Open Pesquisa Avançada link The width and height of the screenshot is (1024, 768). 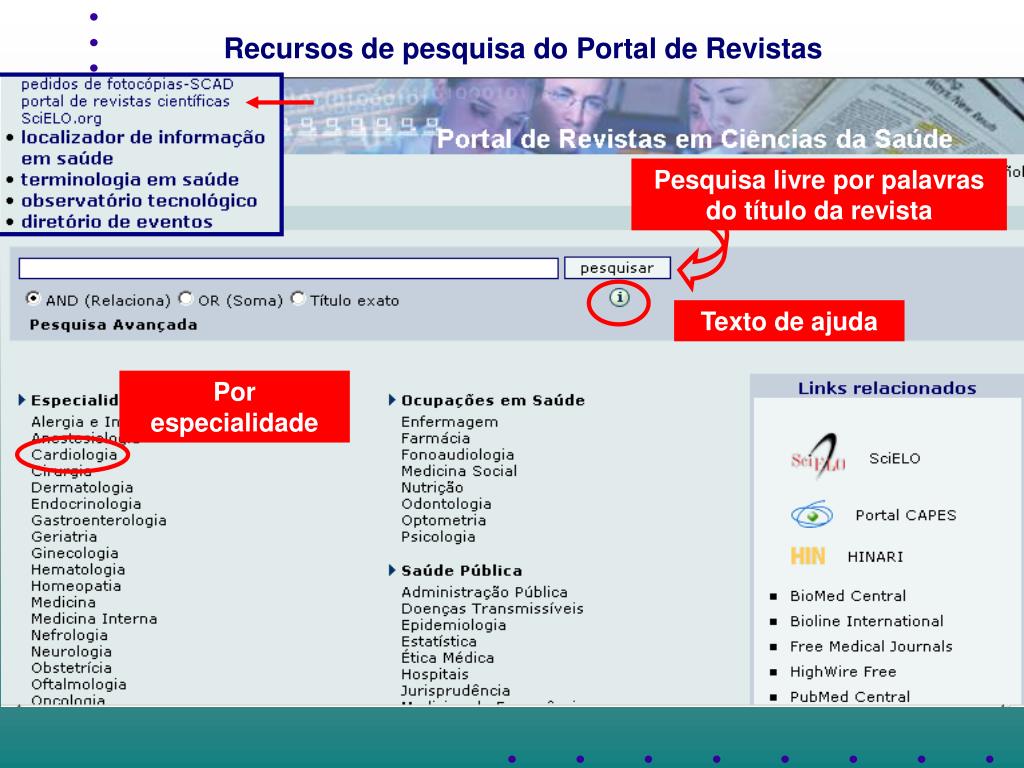(x=113, y=325)
